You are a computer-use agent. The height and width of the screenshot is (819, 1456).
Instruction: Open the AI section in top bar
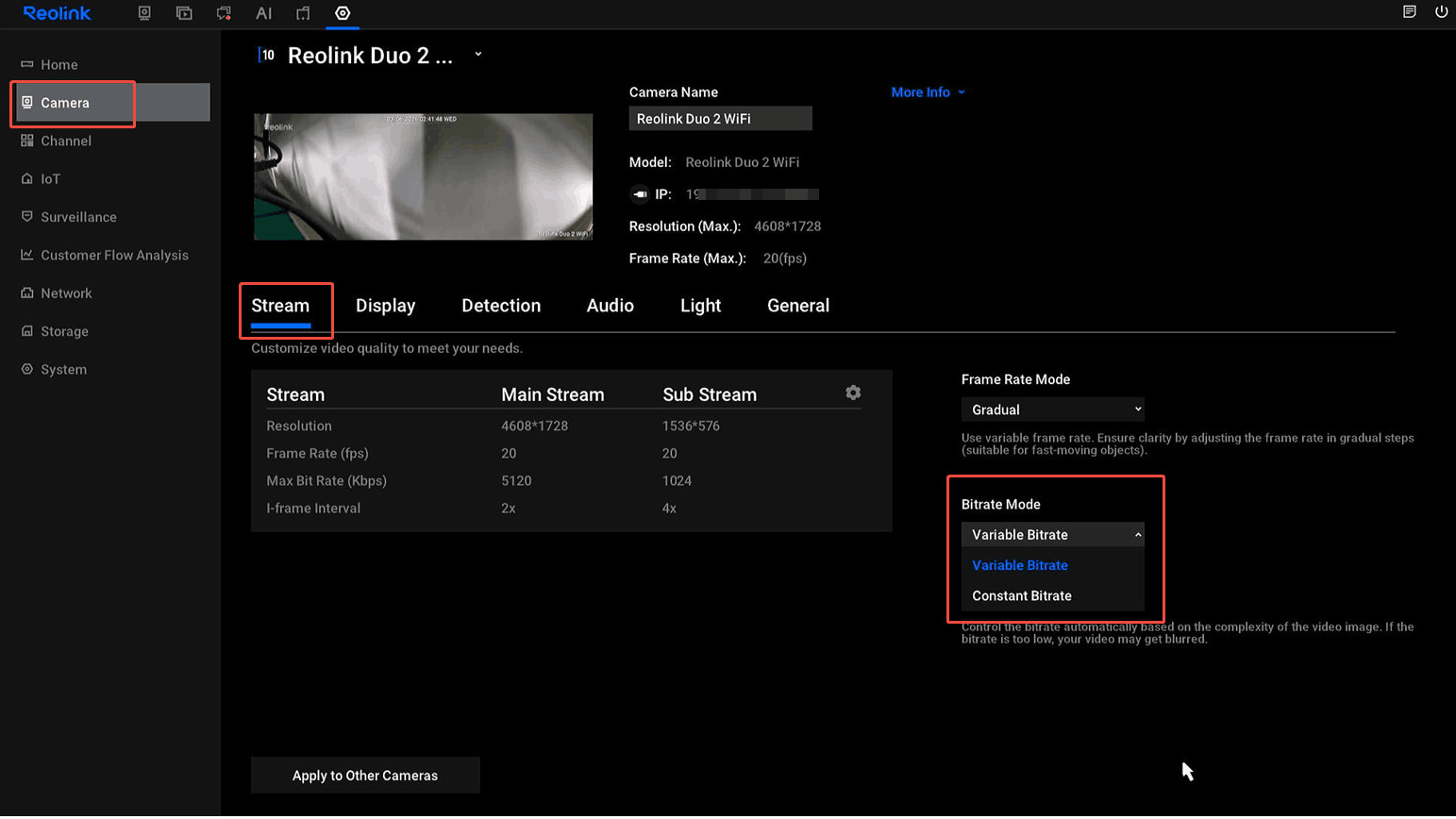[x=263, y=13]
